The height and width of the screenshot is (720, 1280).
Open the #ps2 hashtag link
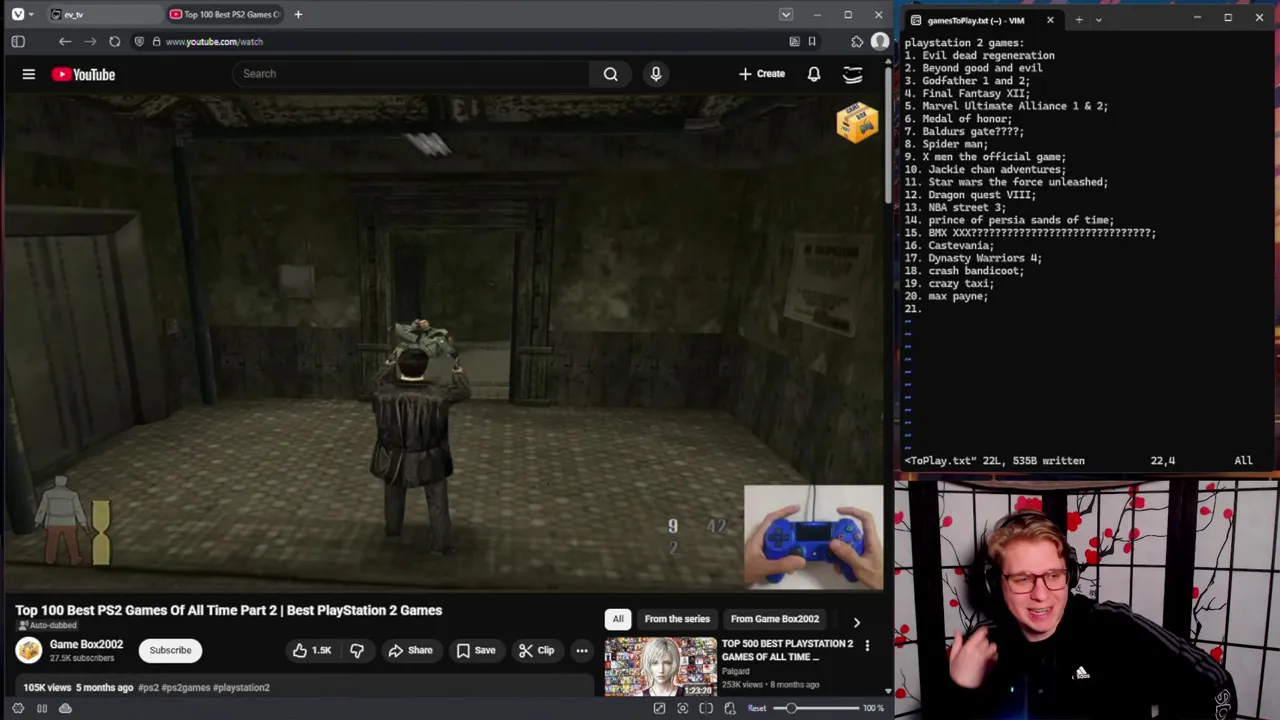148,687
